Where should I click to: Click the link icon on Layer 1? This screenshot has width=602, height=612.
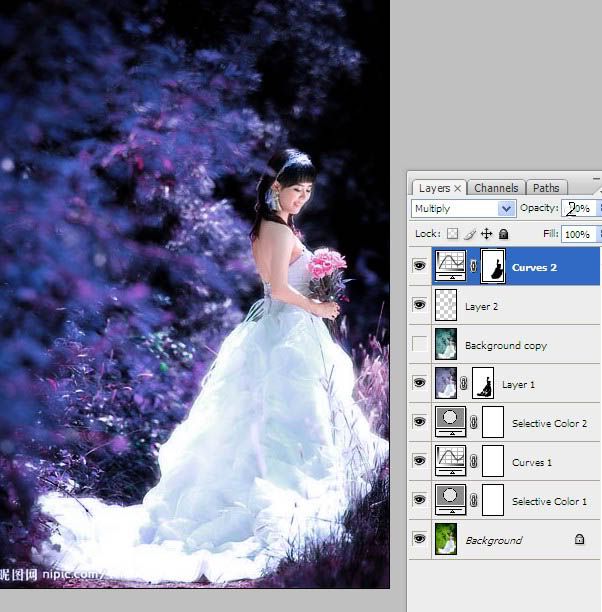[465, 384]
